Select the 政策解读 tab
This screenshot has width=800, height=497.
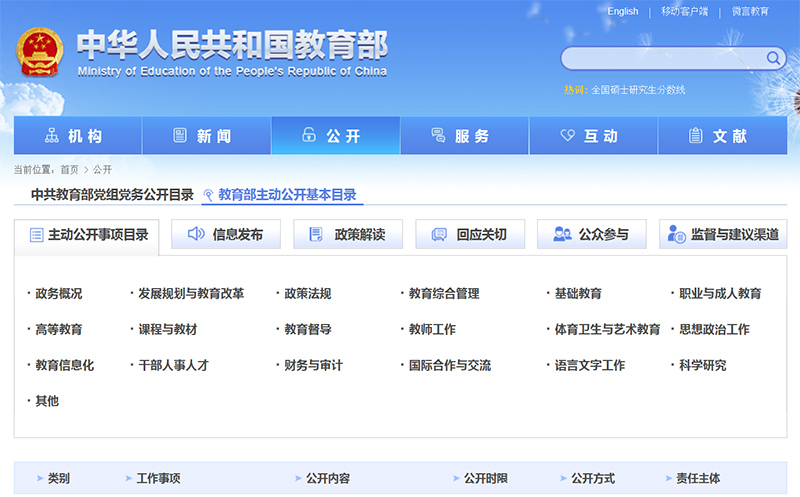[348, 234]
